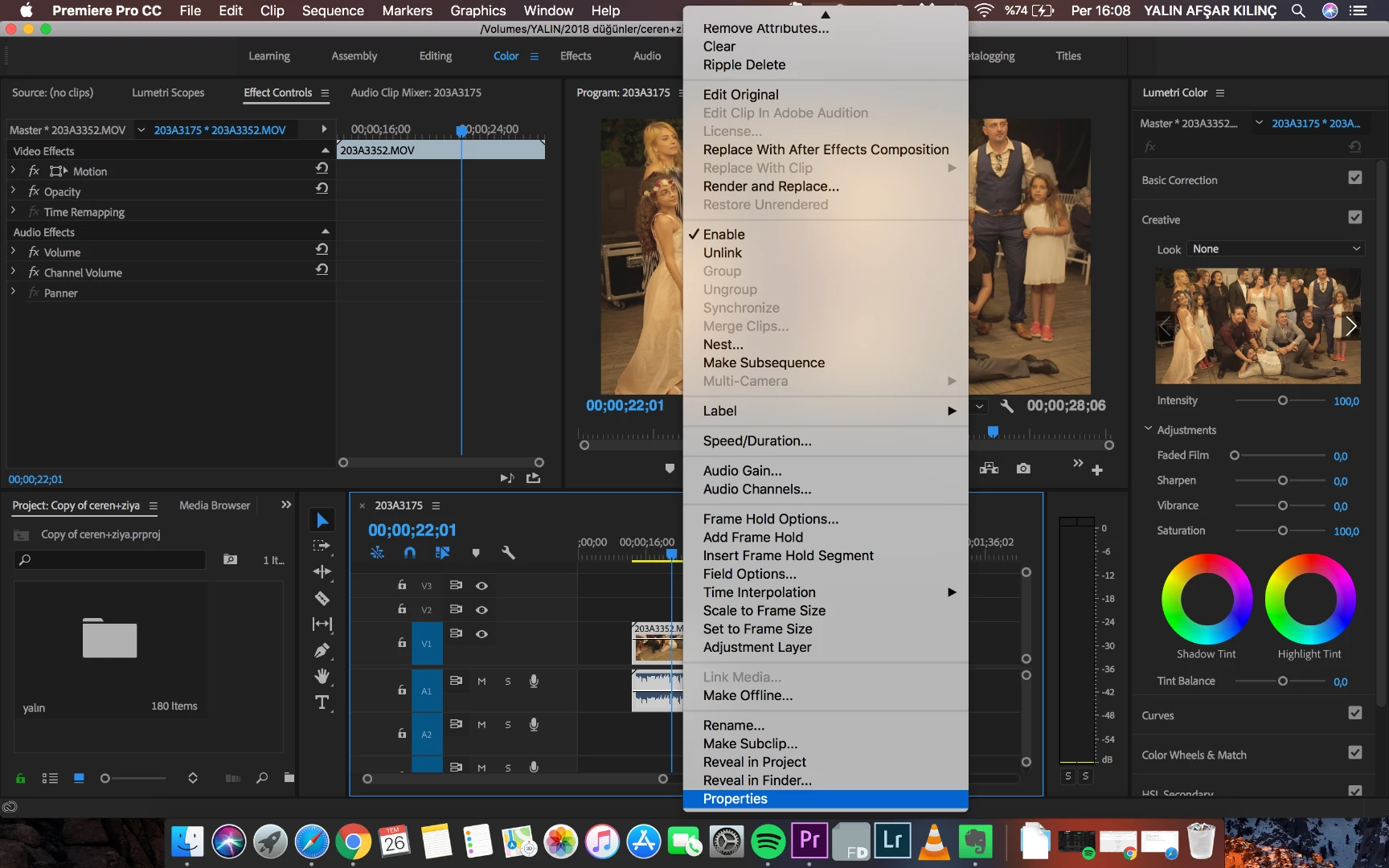Image resolution: width=1389 pixels, height=868 pixels.
Task: Expand the Volume audio effect
Action: (14, 252)
